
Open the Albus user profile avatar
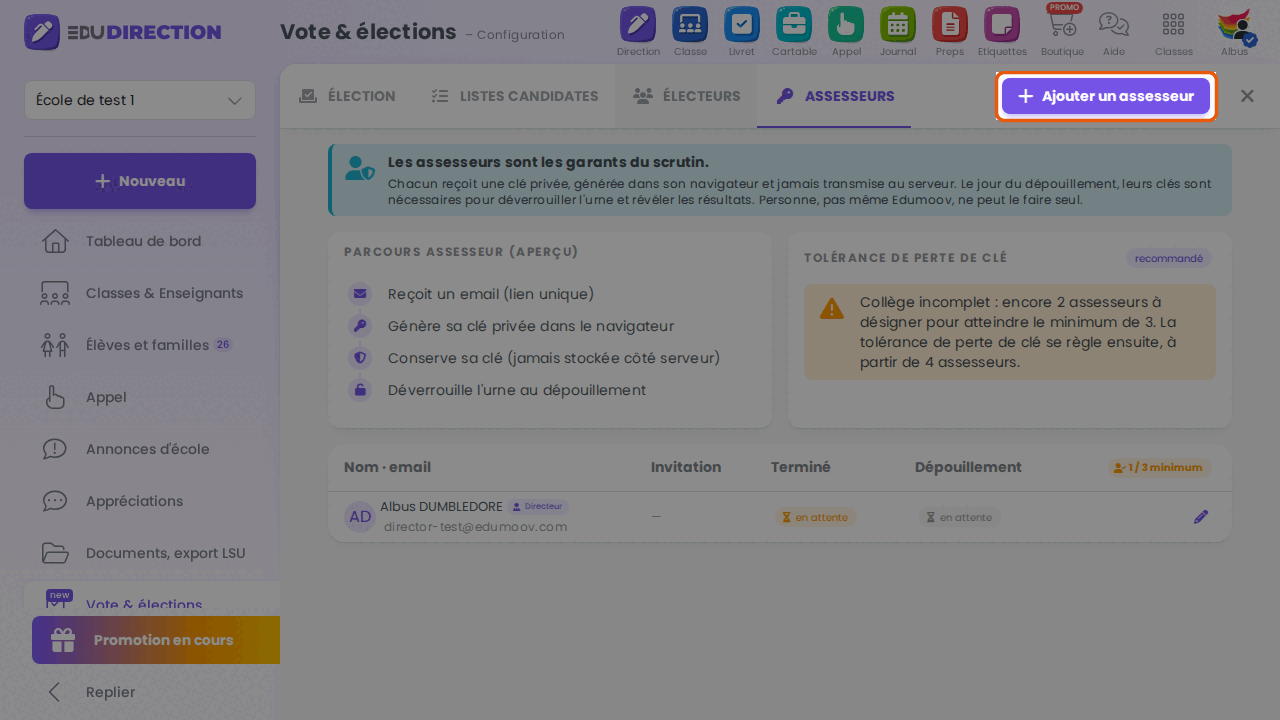[x=1236, y=26]
